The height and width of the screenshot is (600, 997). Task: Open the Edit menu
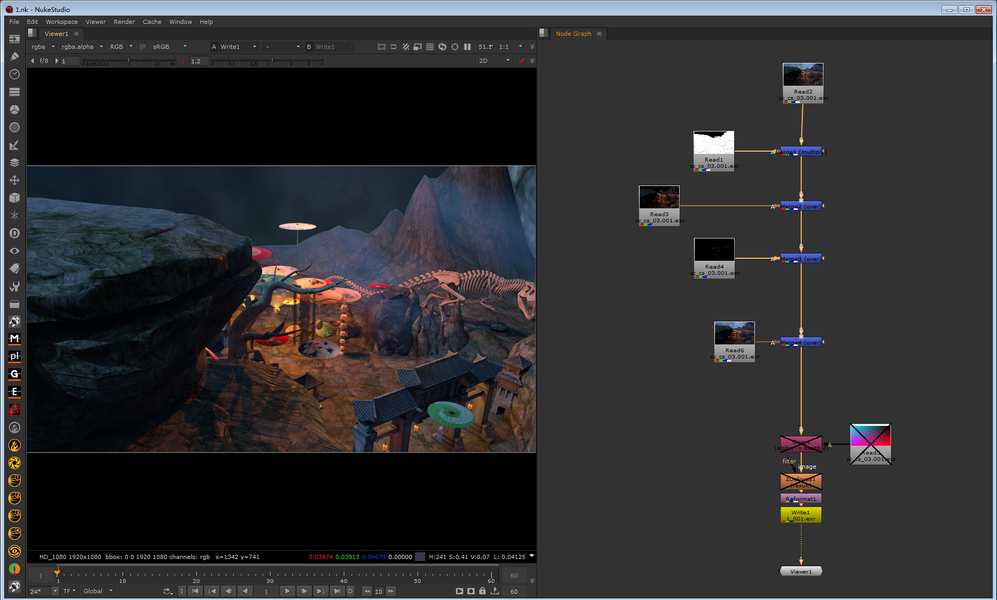tap(32, 22)
